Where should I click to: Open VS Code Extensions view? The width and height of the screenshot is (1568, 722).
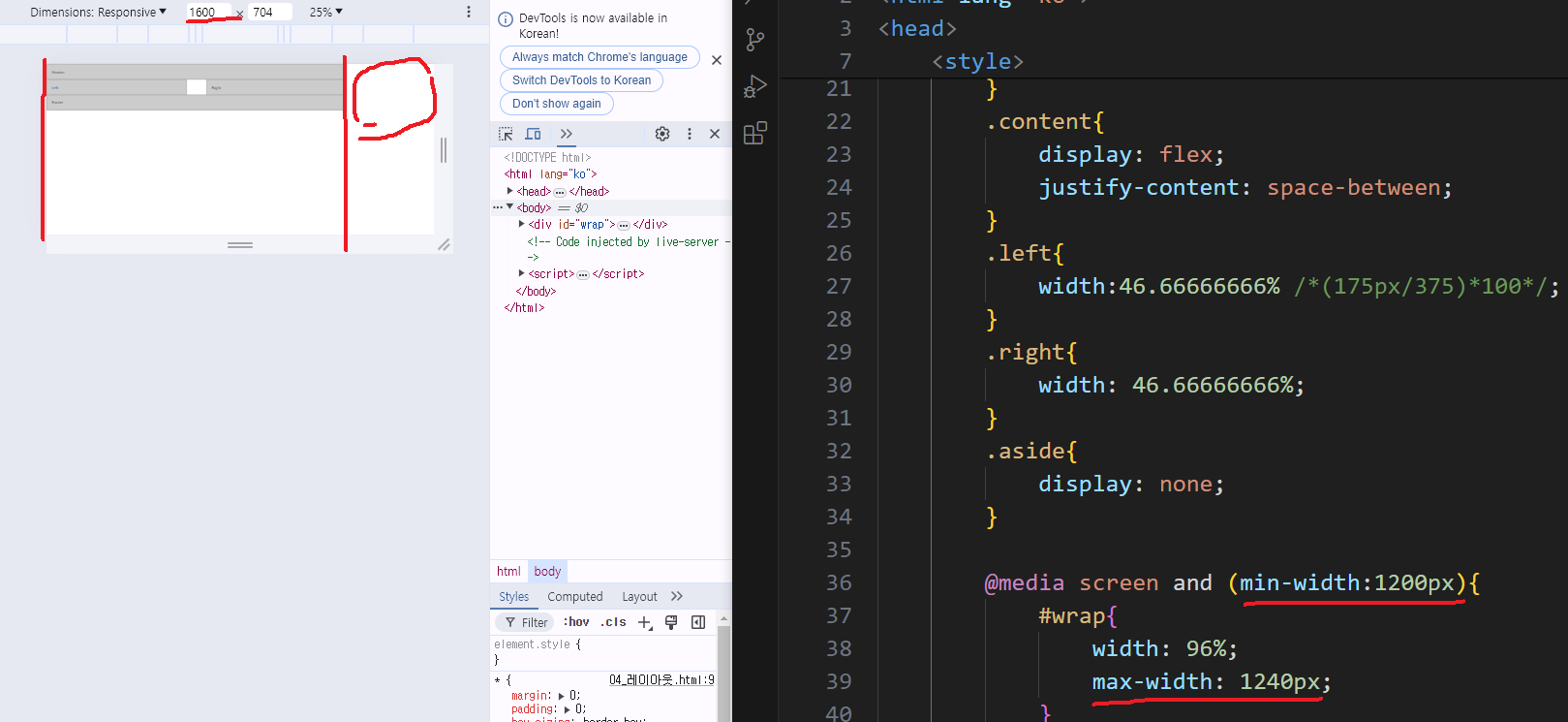[755, 133]
